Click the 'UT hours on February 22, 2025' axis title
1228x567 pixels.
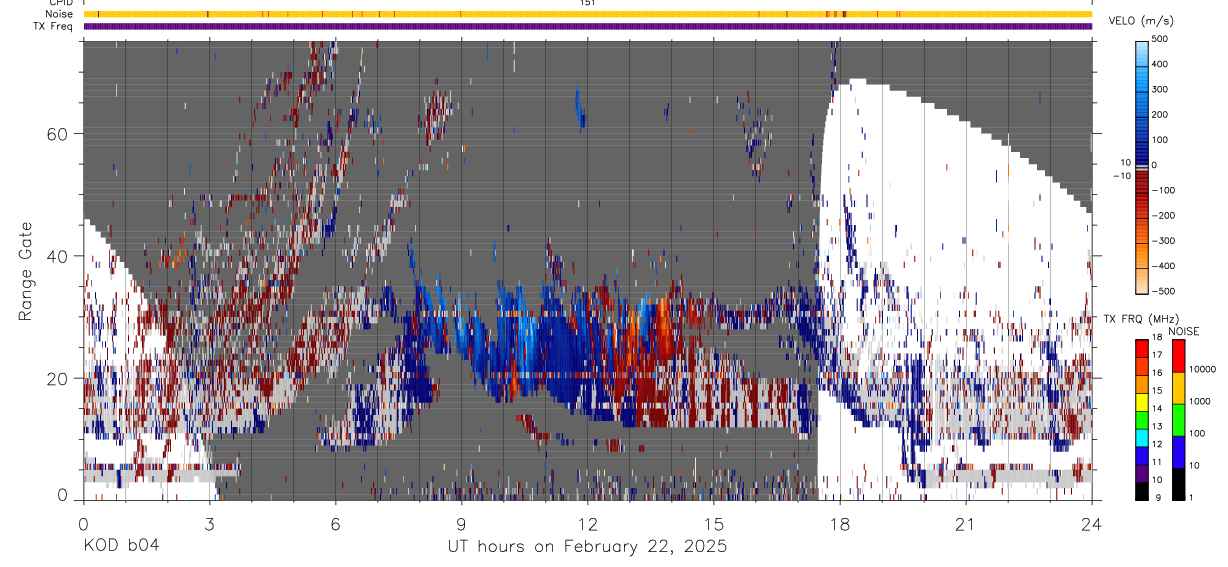click(587, 547)
